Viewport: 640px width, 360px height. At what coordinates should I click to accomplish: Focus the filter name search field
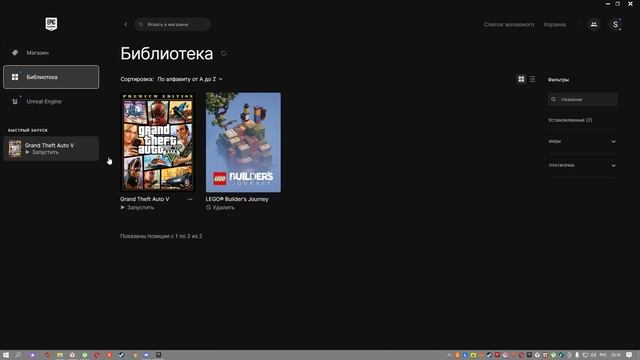click(583, 99)
